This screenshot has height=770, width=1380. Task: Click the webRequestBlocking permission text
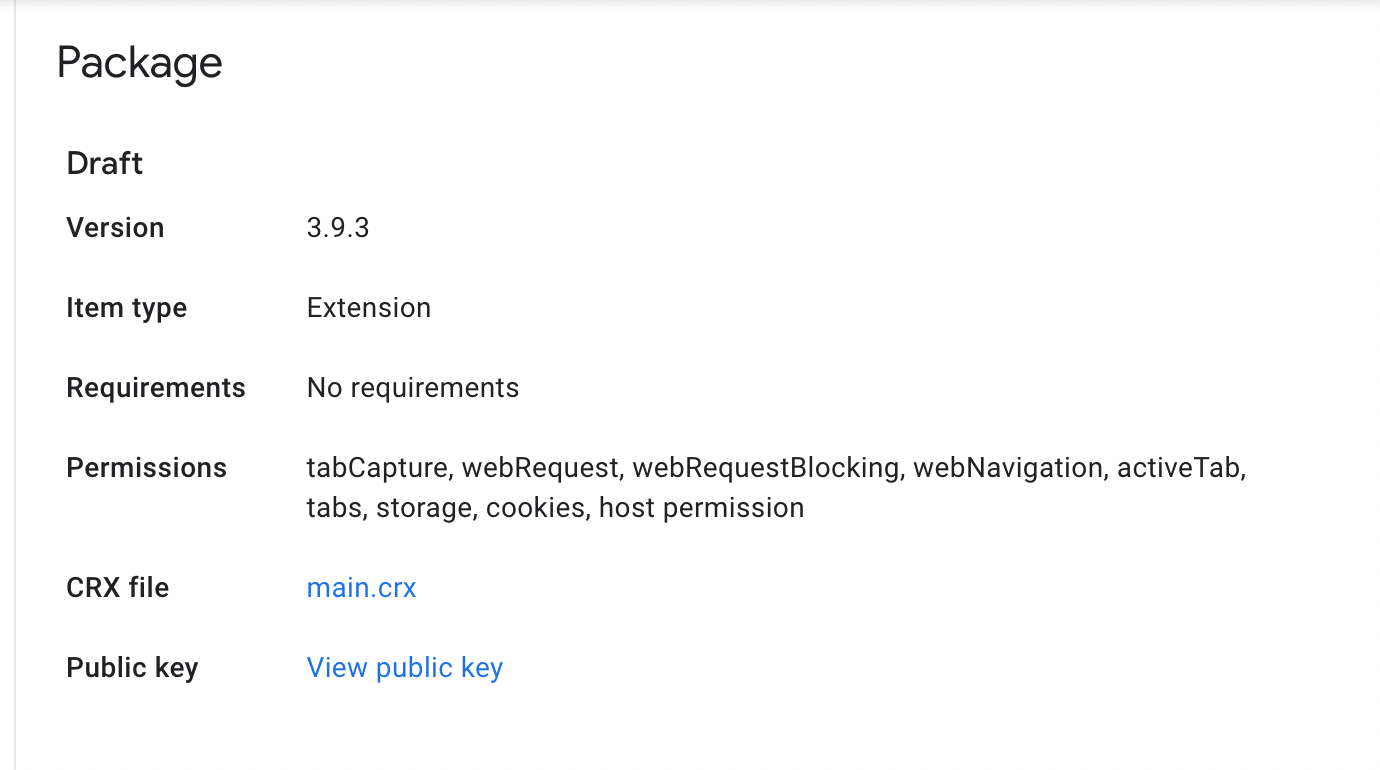pyautogui.click(x=766, y=468)
